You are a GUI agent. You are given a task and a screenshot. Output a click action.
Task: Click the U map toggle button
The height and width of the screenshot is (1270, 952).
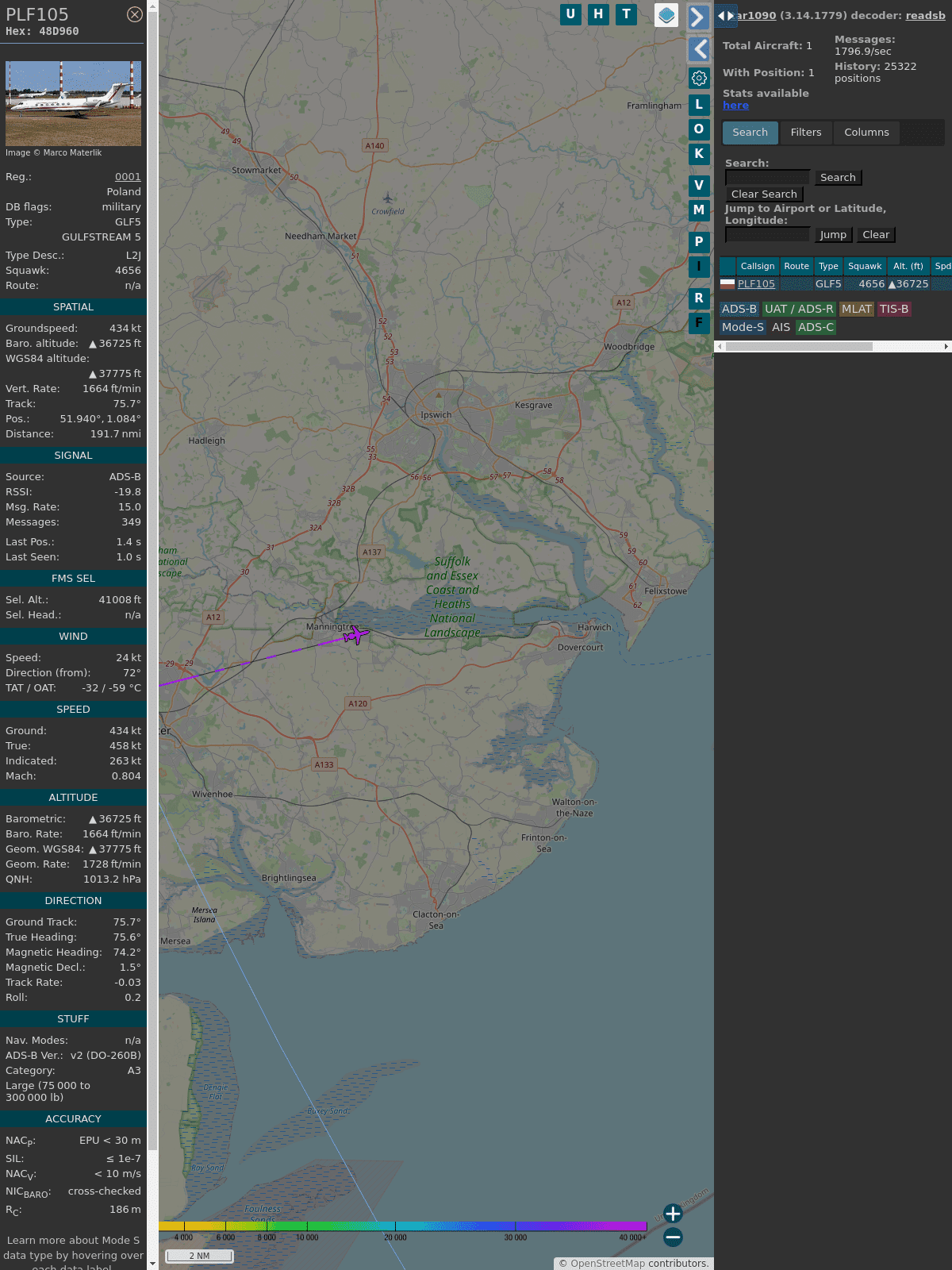[x=570, y=14]
